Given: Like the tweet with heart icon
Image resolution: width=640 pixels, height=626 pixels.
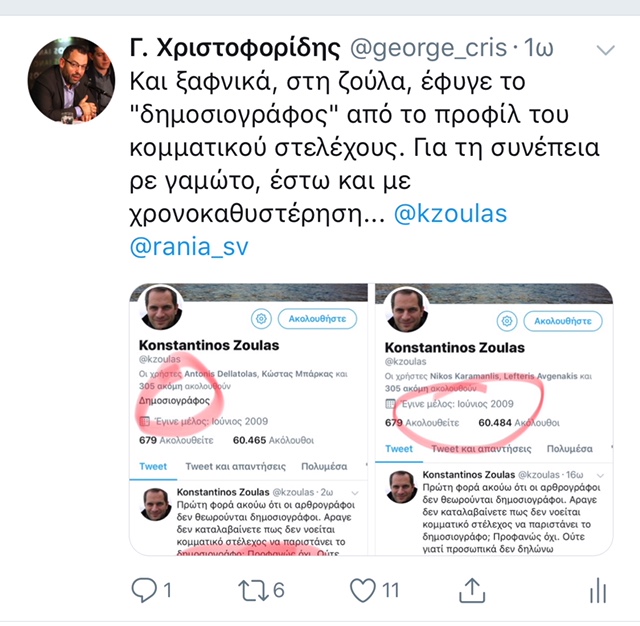Looking at the screenshot, I should [362, 590].
